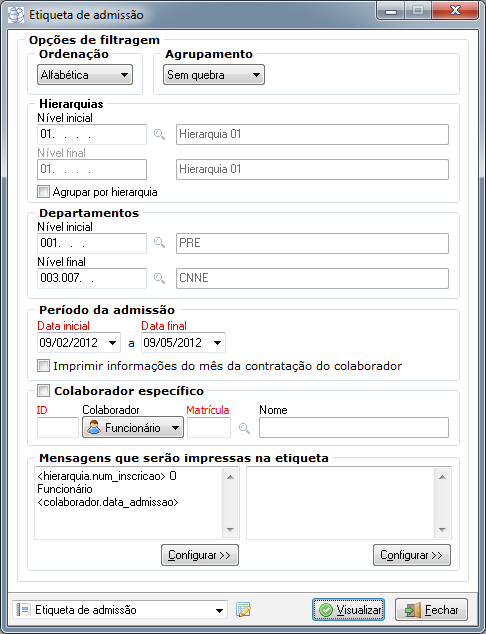Click the down arrow of the right message scrollbar

(x=442, y=530)
